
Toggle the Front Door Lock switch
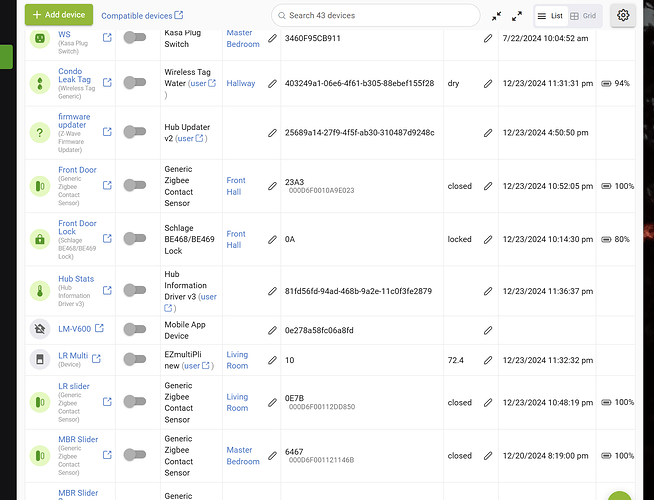pos(135,239)
